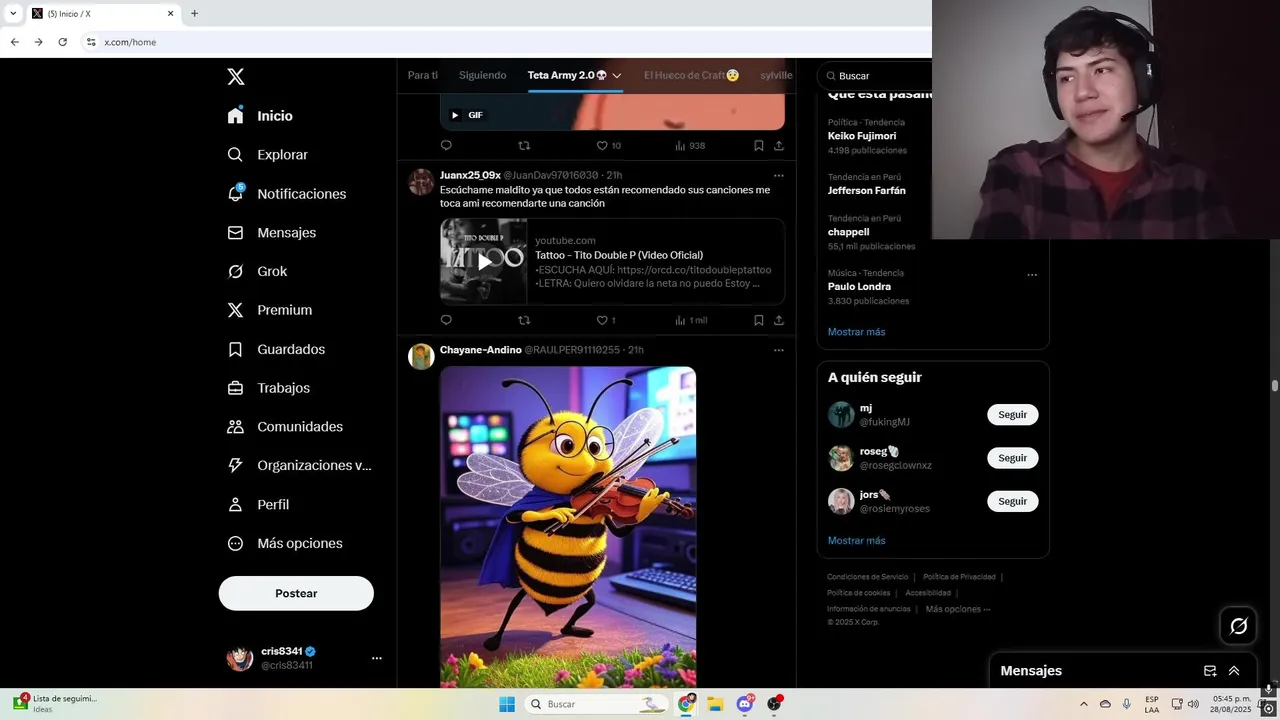The image size is (1280, 720).
Task: Open a new browser tab
Action: pos(194,14)
